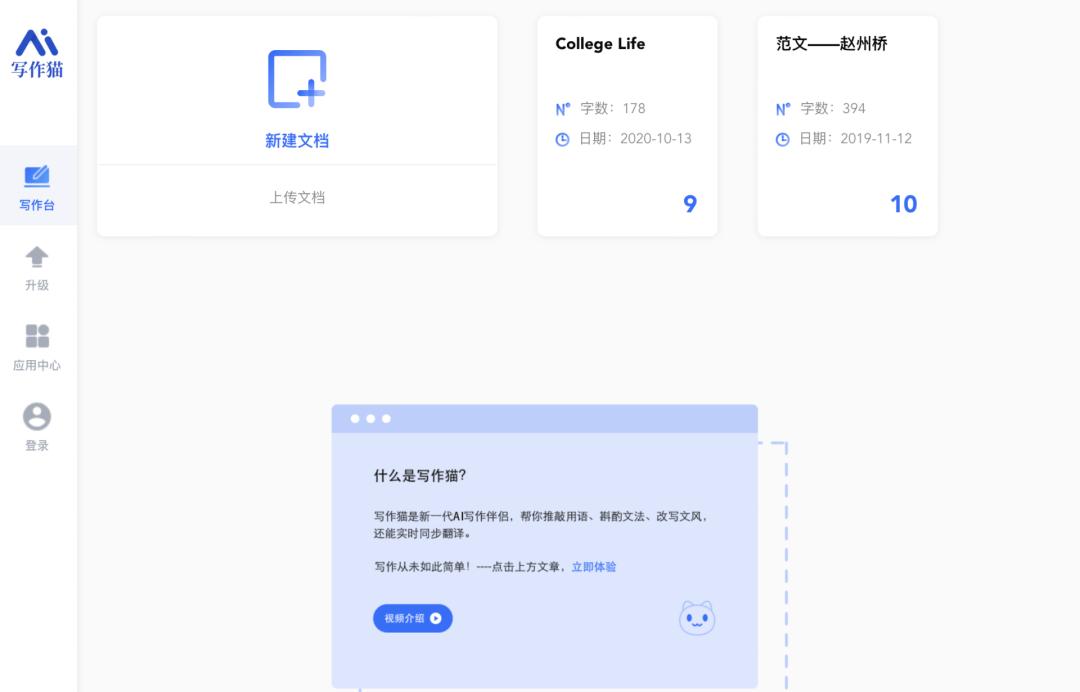Open the 应用中心 grid icon in the sidebar
This screenshot has width=1080, height=692.
[36, 334]
